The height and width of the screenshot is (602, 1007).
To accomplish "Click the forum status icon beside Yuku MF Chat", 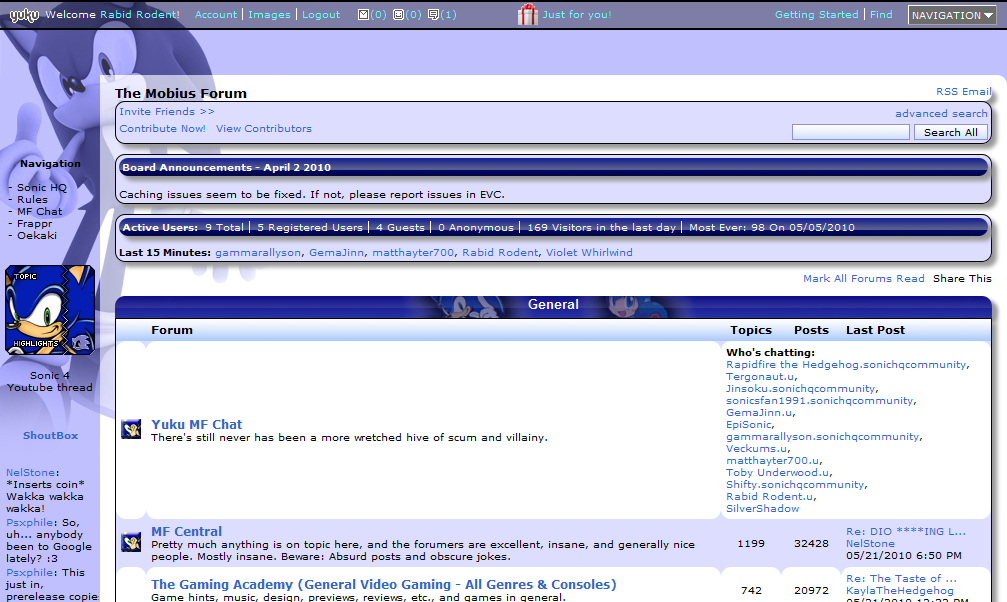I will (130, 430).
